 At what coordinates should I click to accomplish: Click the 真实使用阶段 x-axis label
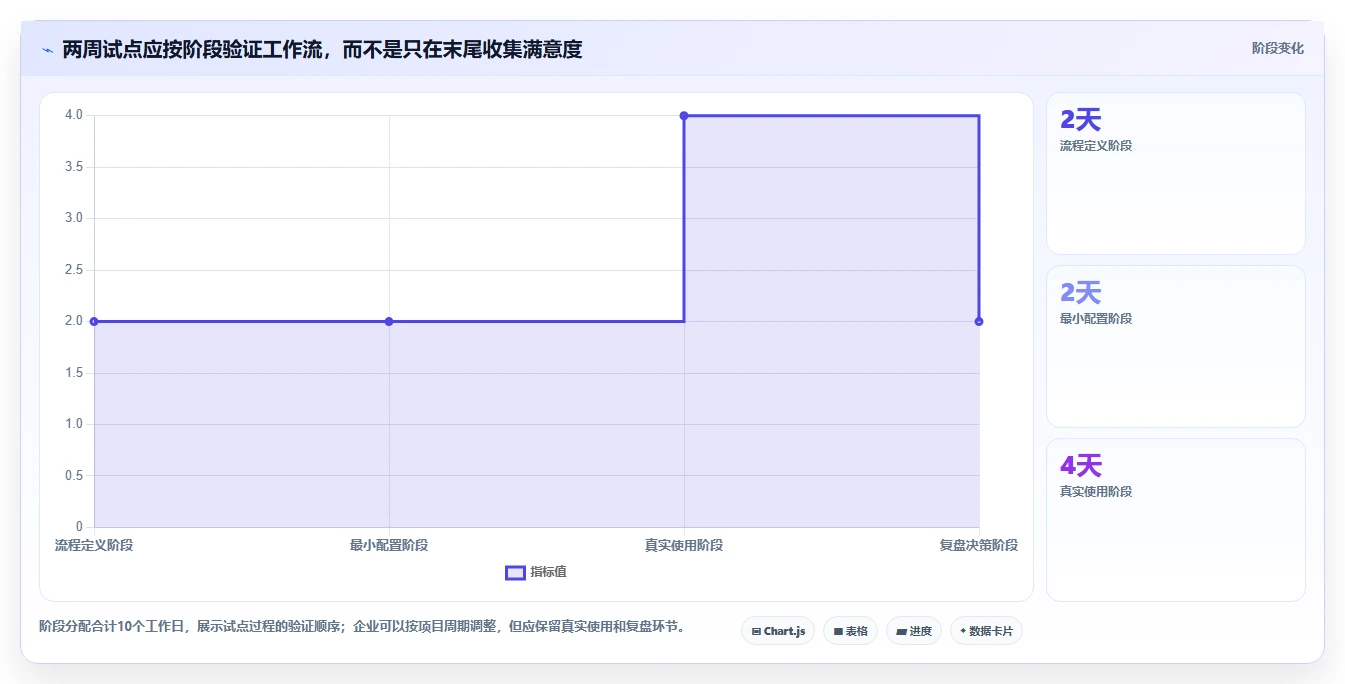click(x=684, y=545)
